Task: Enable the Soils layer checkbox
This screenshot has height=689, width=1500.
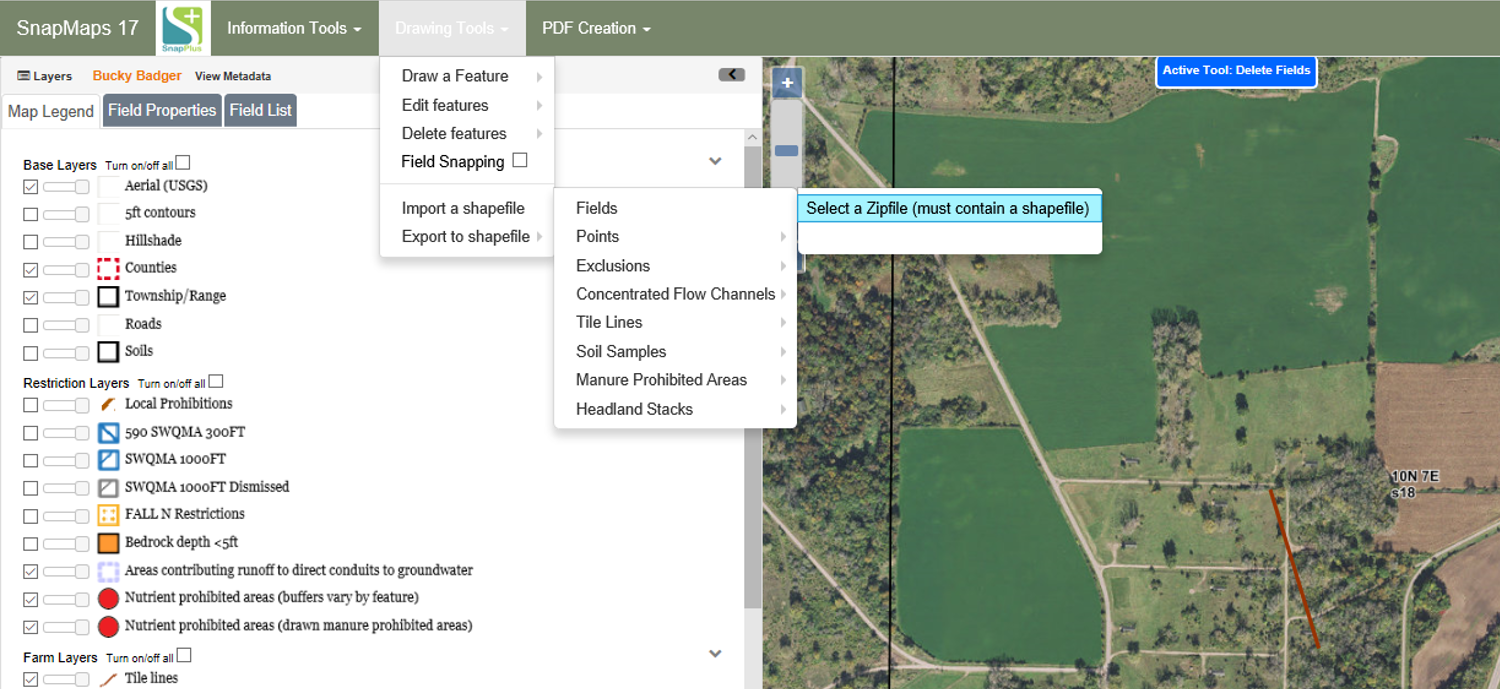Action: click(30, 353)
